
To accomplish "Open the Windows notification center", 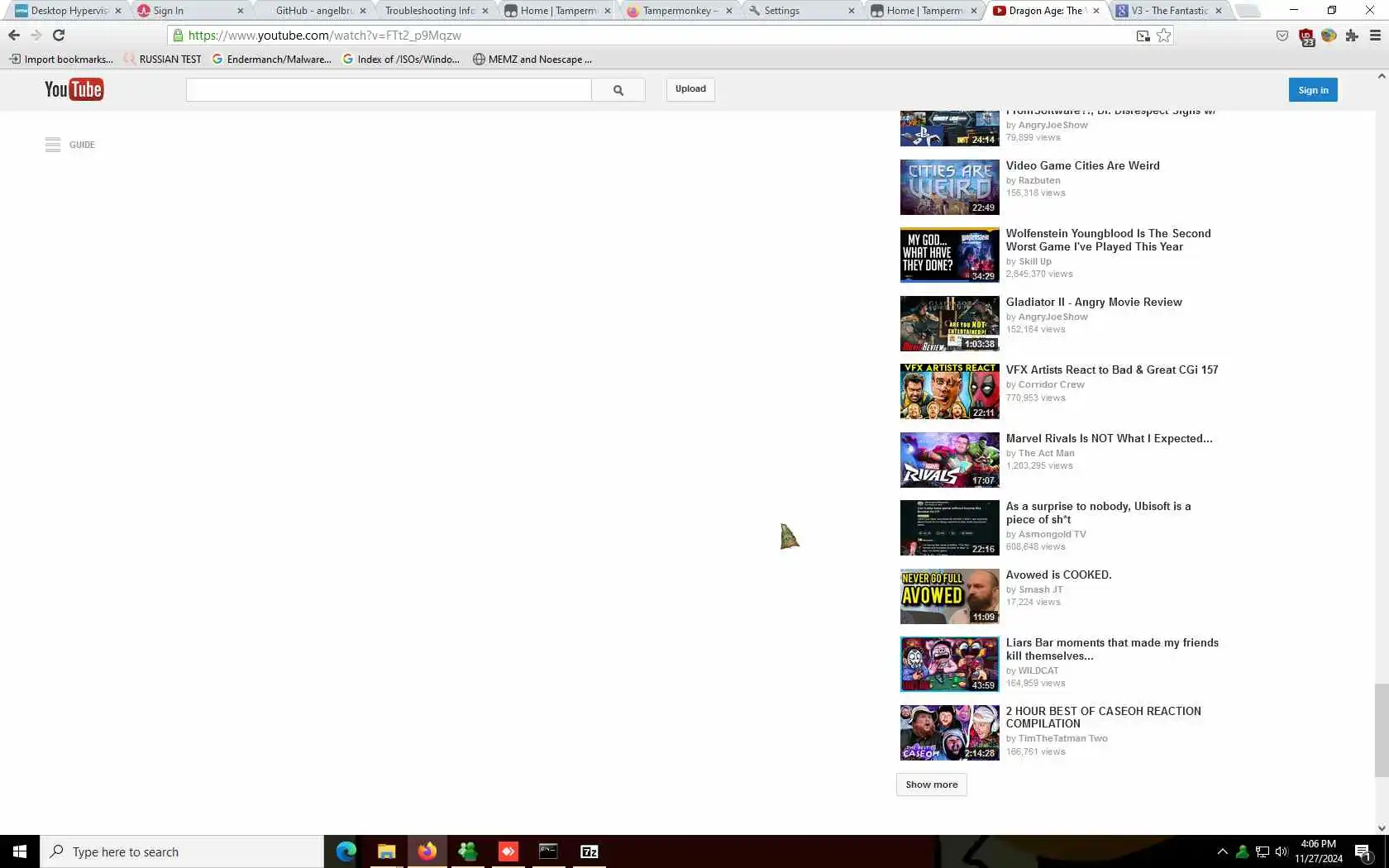I will coord(1364,851).
